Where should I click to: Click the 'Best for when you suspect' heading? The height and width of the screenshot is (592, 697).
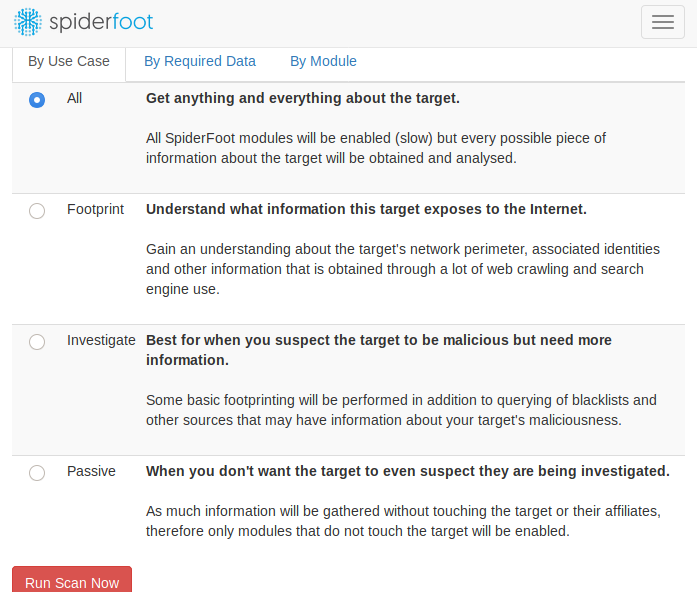pyautogui.click(x=379, y=350)
